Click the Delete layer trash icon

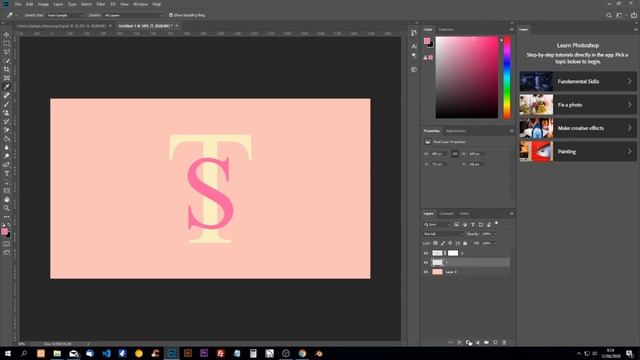504,342
